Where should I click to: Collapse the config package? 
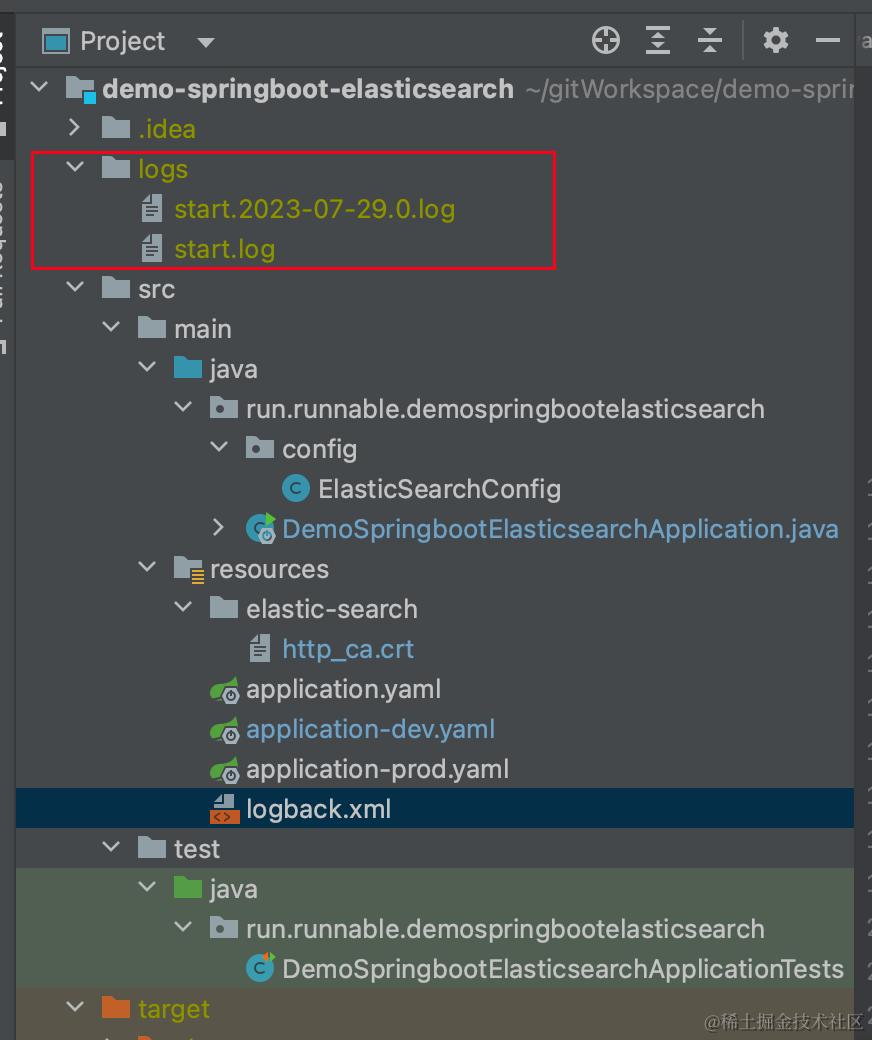coord(219,446)
